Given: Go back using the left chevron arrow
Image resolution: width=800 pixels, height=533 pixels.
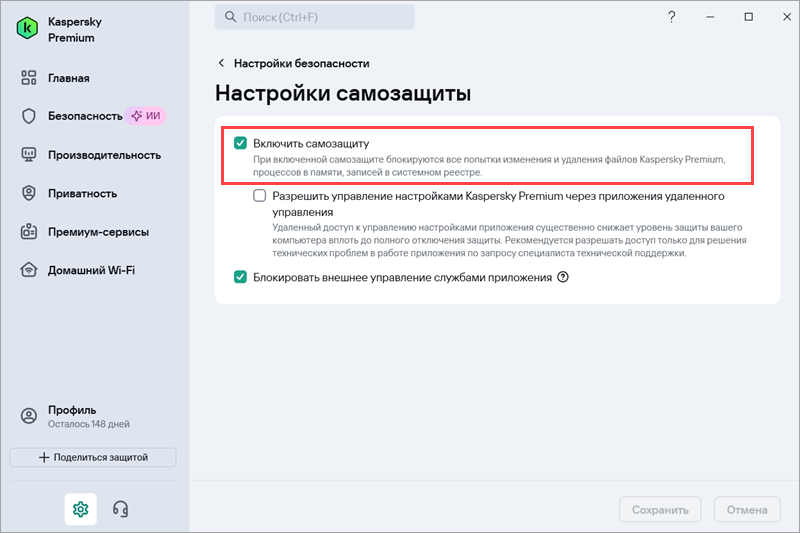Looking at the screenshot, I should [221, 63].
